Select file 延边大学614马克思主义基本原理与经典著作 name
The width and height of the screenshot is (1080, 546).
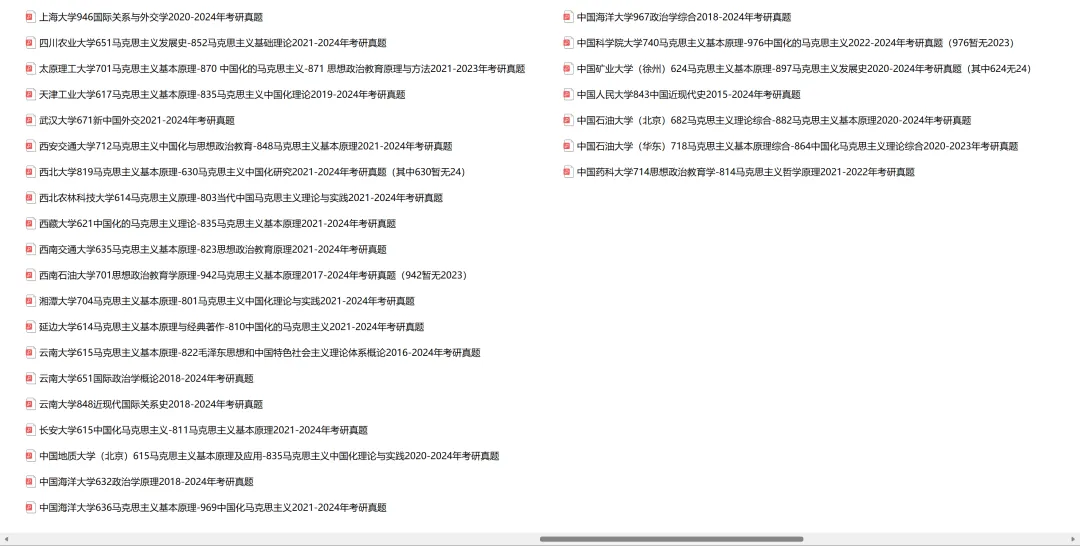pos(231,326)
